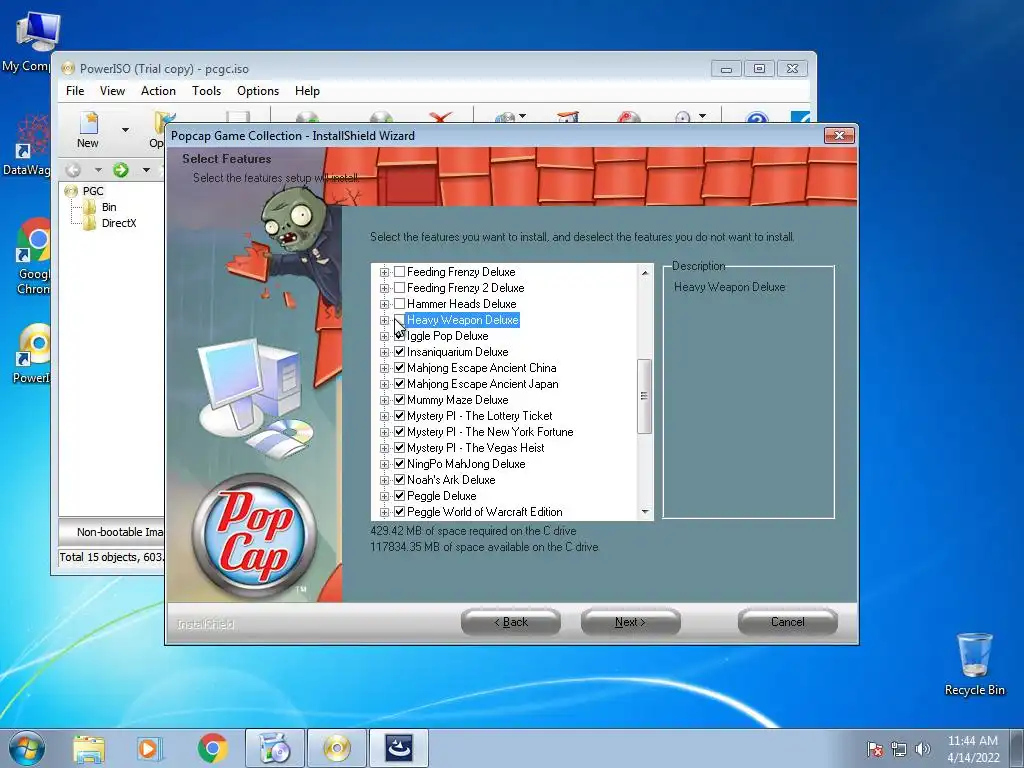Open File Explorer from the taskbar

[89, 748]
